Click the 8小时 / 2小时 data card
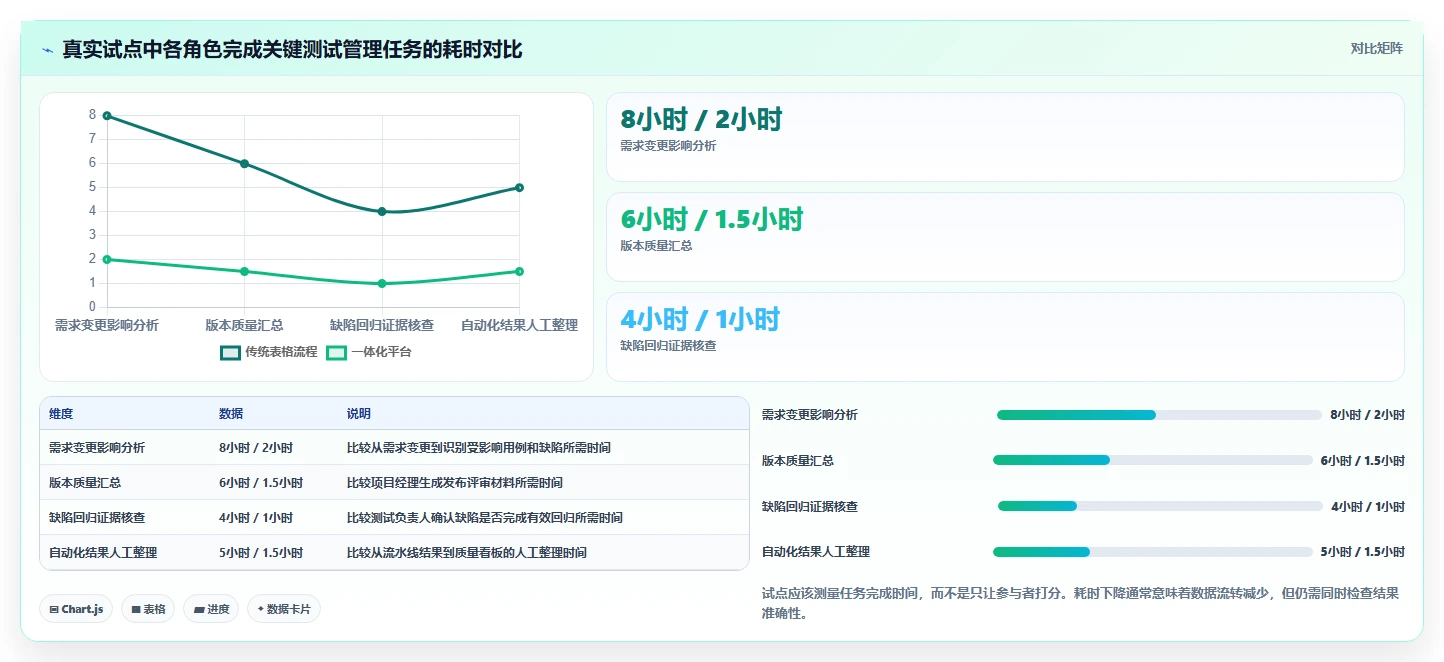 (1005, 137)
